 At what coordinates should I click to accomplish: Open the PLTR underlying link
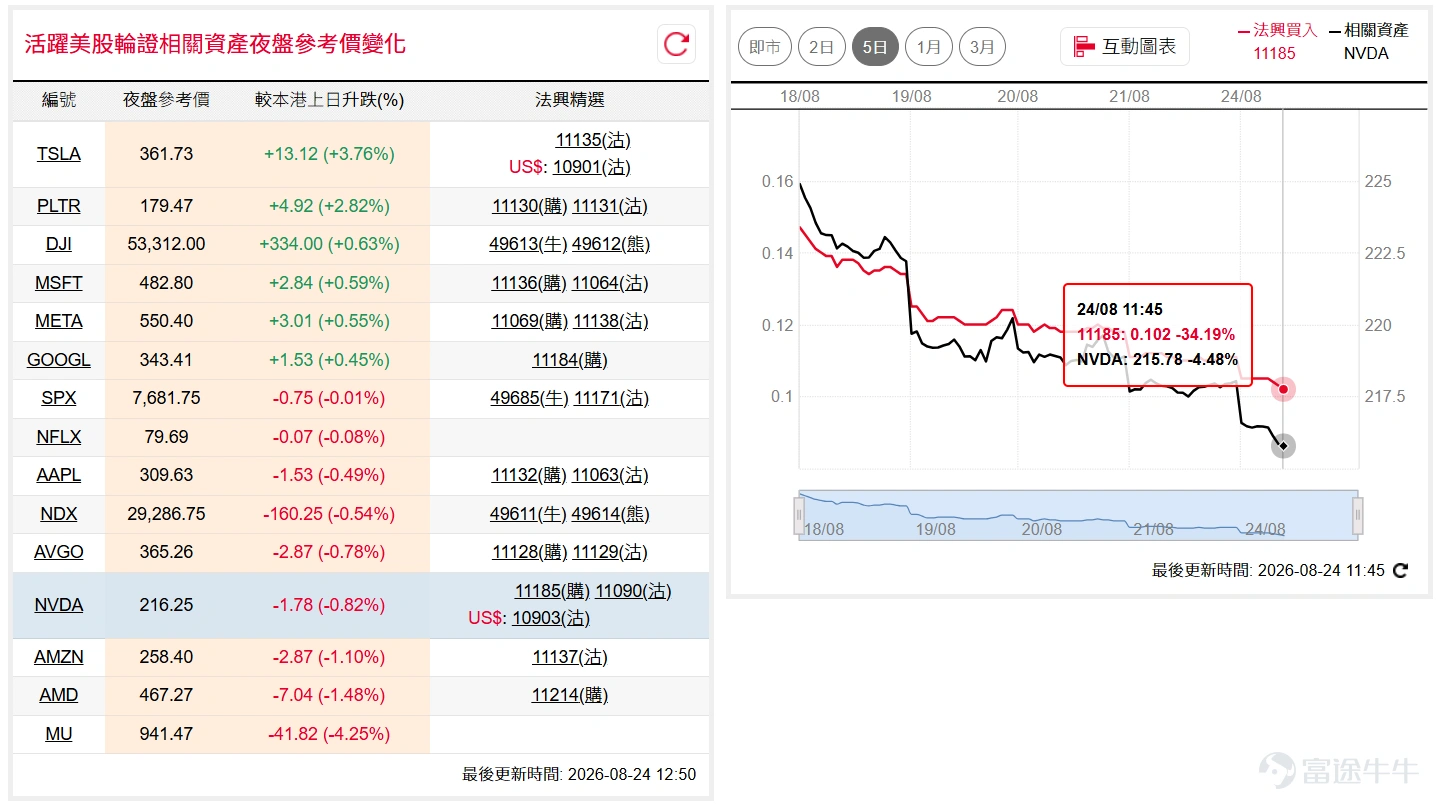click(x=59, y=206)
